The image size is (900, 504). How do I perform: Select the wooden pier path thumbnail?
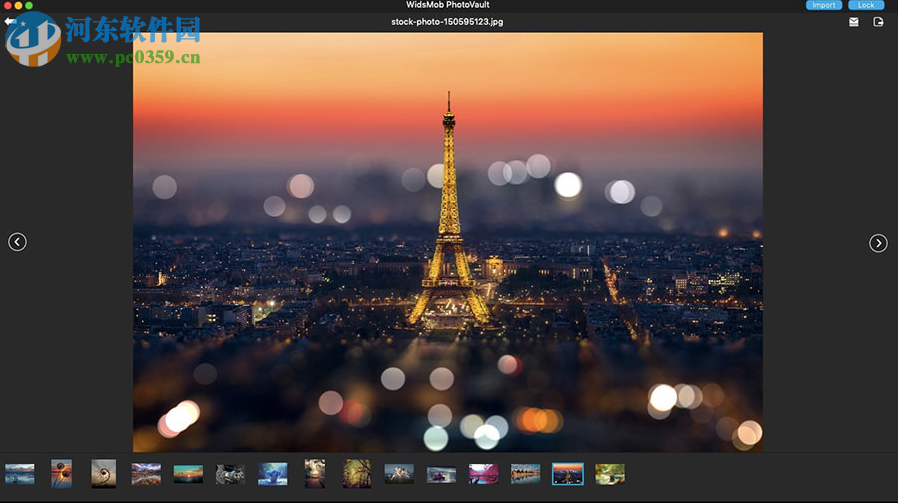(x=315, y=474)
